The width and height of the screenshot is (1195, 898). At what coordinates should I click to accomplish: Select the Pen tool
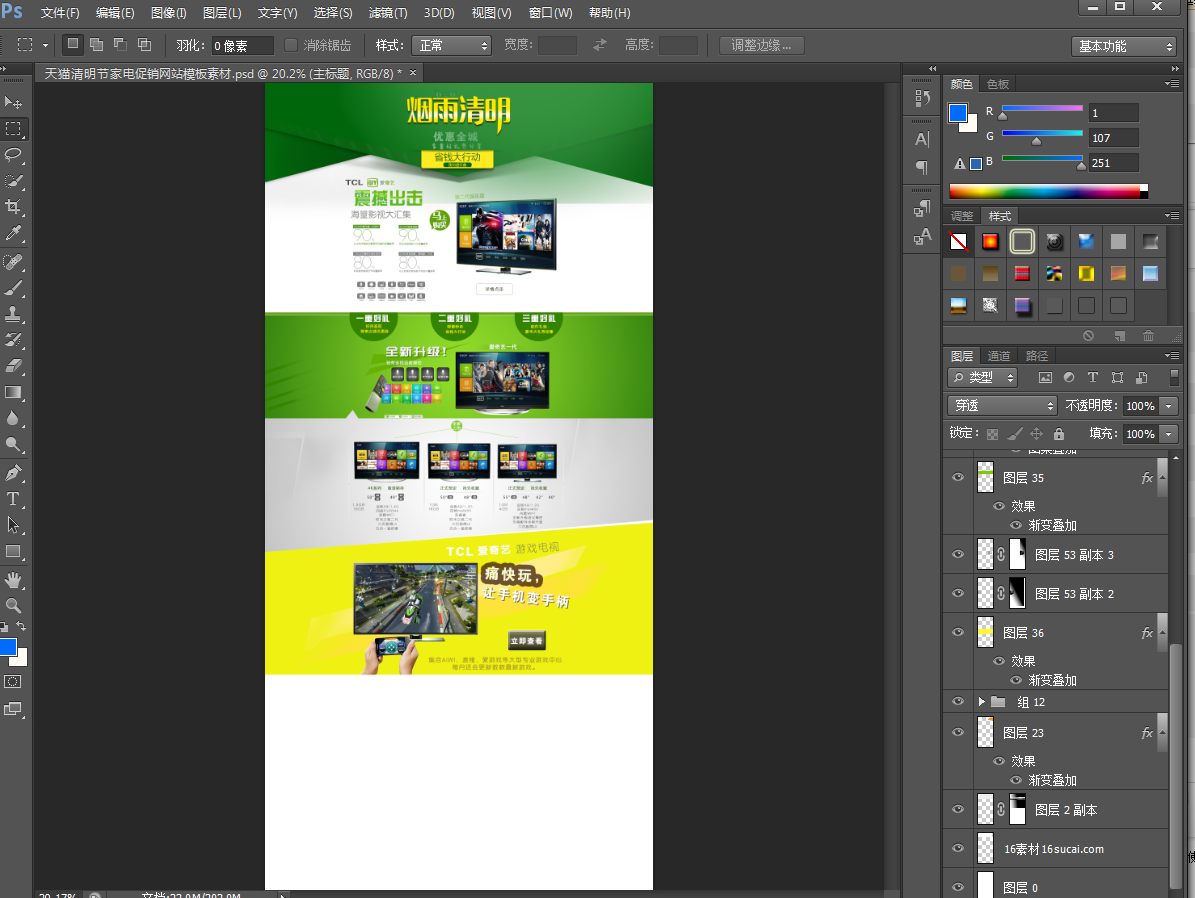(14, 472)
